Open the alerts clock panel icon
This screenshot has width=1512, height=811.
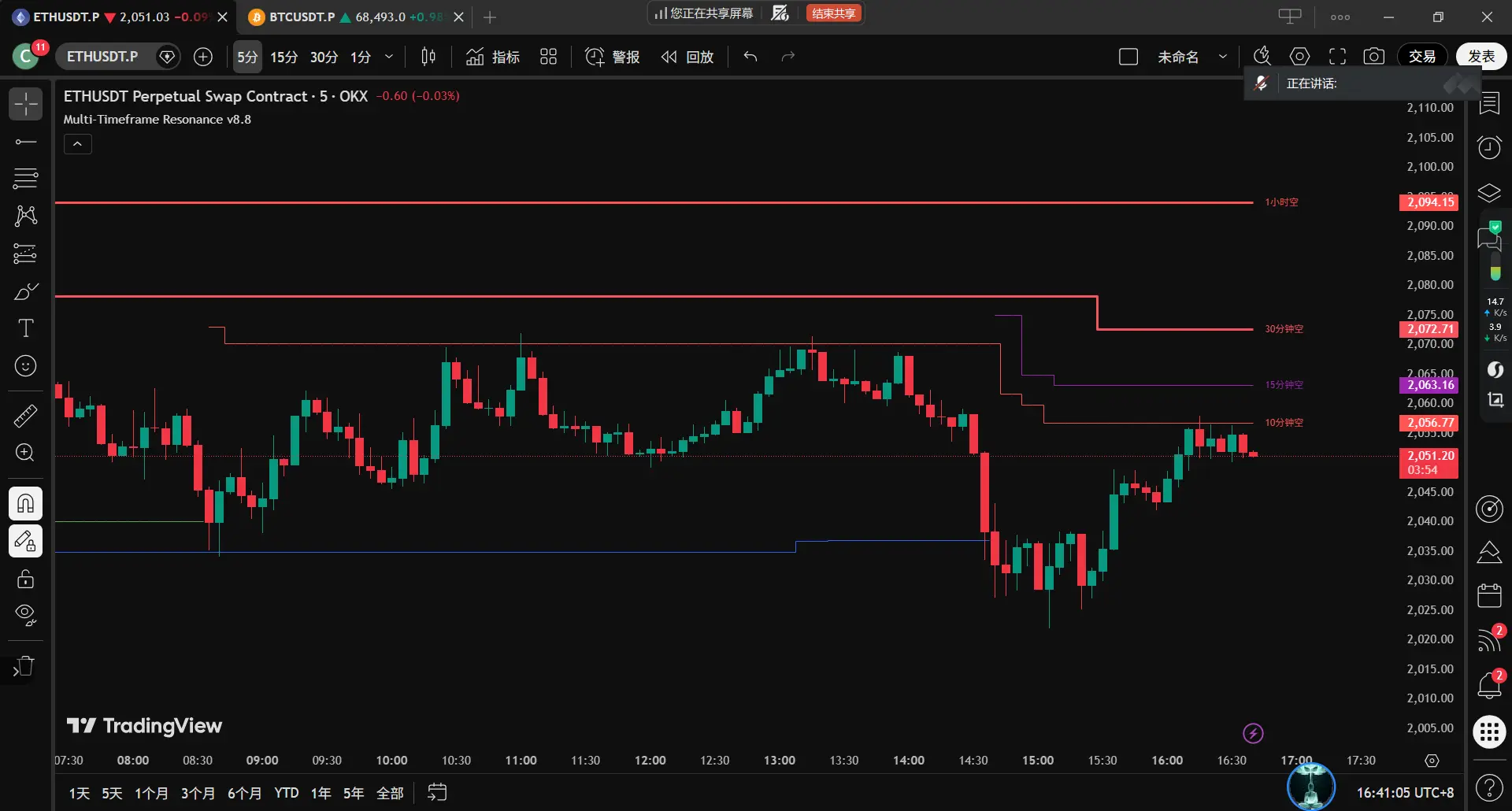pos(1489,147)
